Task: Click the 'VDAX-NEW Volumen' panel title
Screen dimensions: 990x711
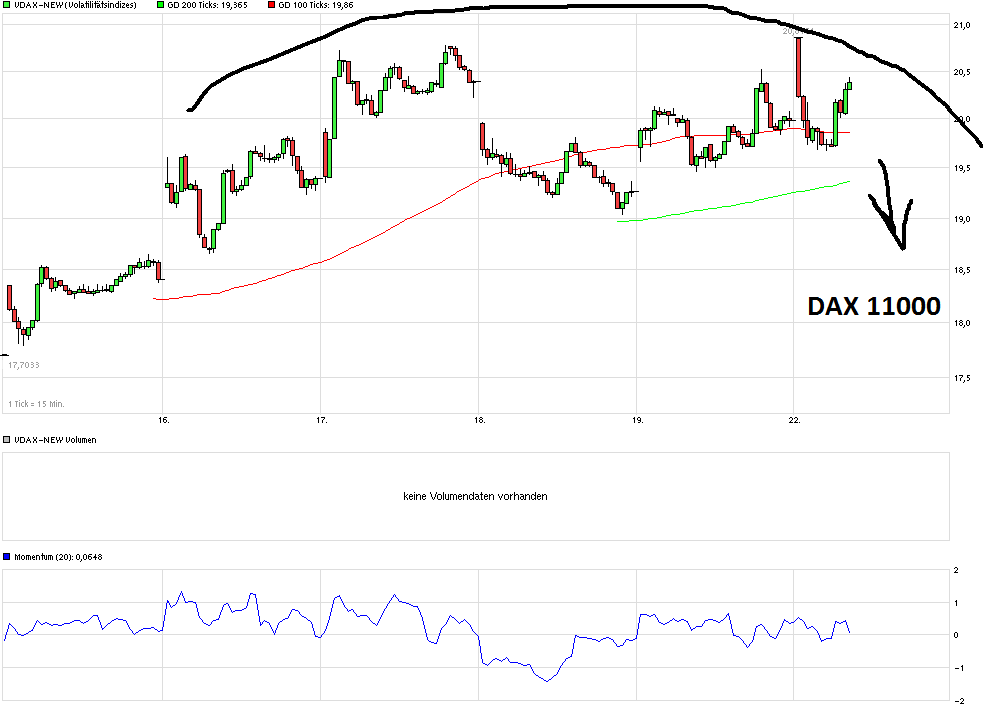Action: (55, 439)
